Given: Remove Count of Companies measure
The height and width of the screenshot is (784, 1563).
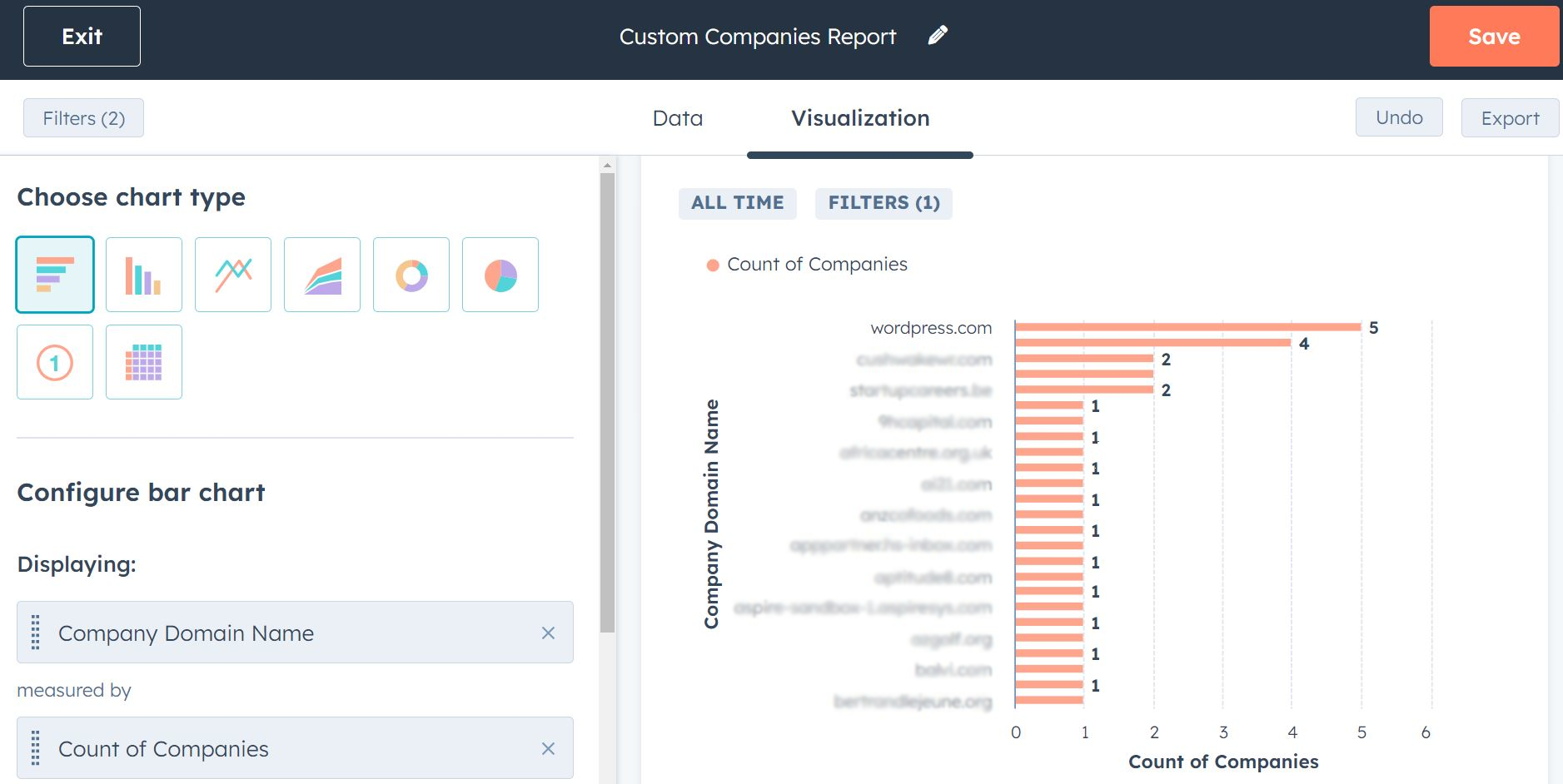Looking at the screenshot, I should tap(548, 749).
